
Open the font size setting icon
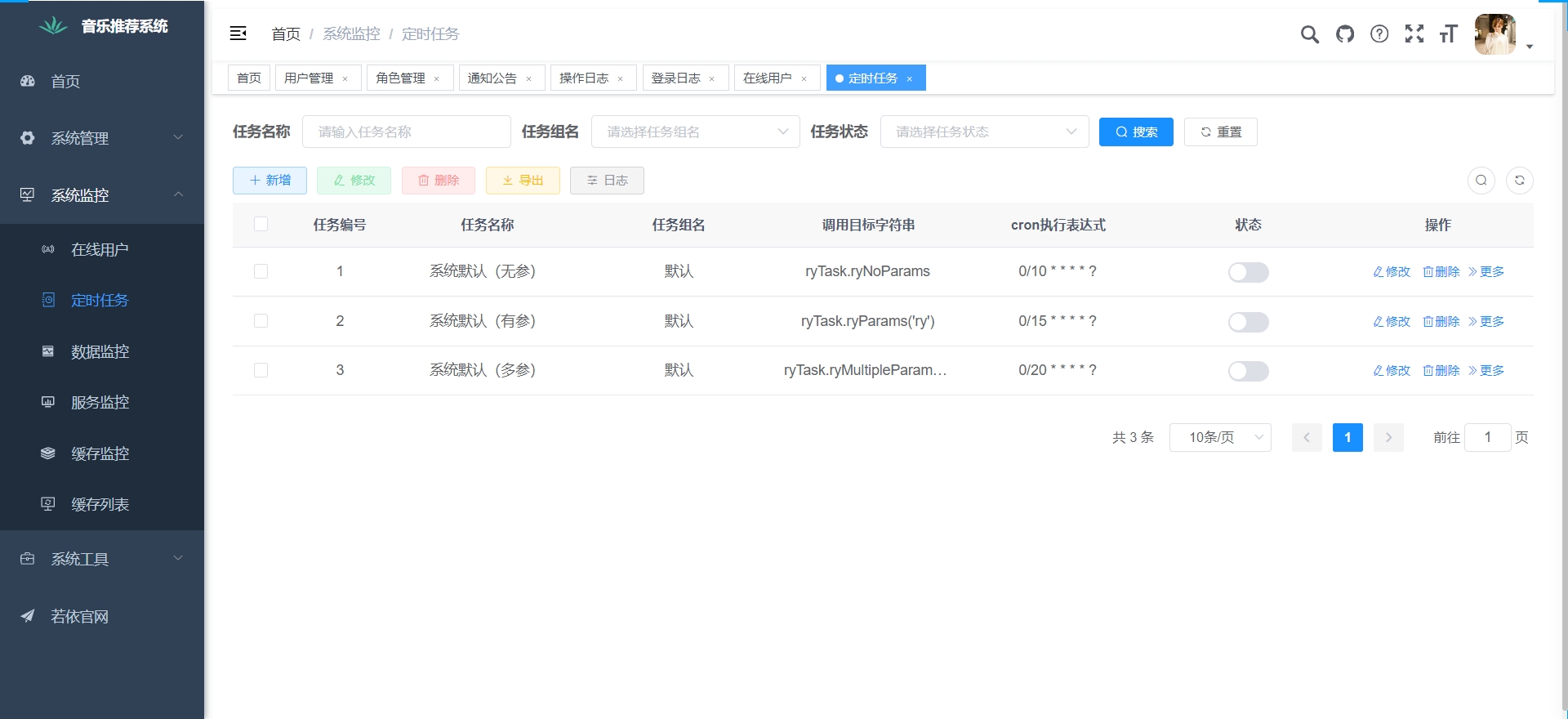pos(1448,34)
